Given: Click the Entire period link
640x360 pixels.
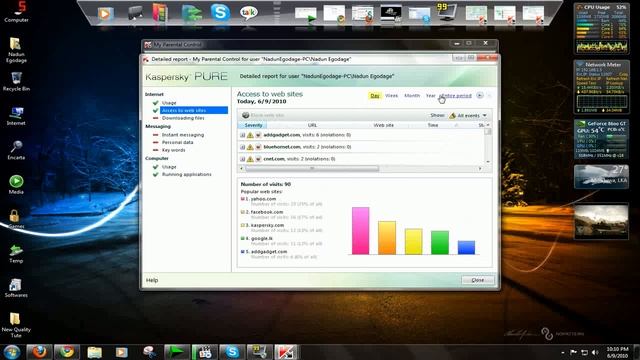Looking at the screenshot, I should point(456,96).
